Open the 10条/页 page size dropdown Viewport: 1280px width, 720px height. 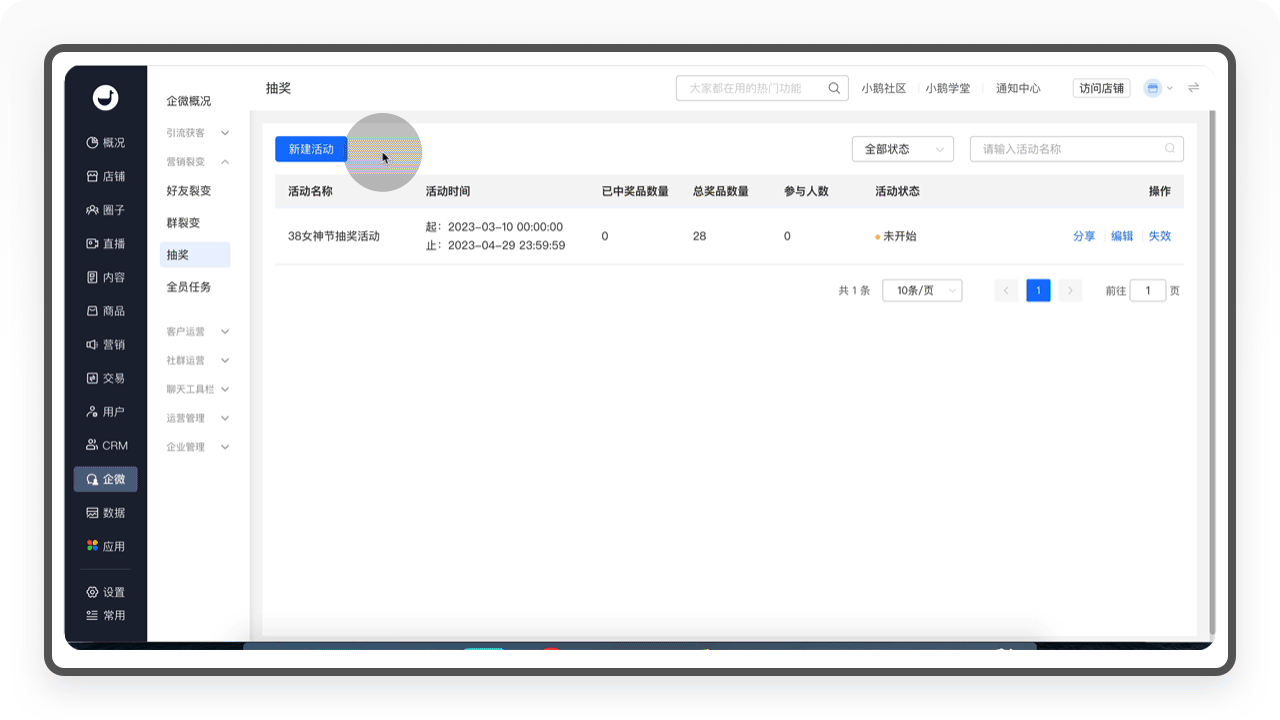click(x=922, y=291)
